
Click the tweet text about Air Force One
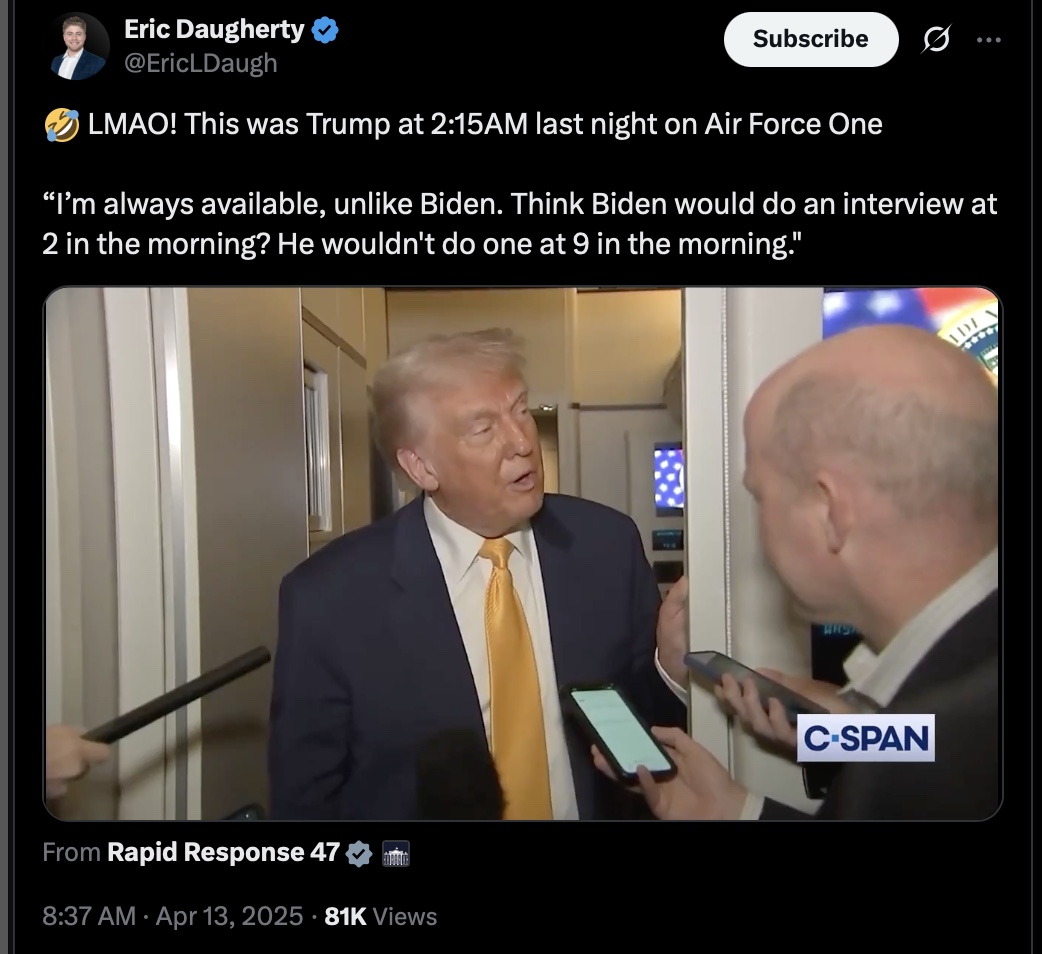pyautogui.click(x=485, y=124)
